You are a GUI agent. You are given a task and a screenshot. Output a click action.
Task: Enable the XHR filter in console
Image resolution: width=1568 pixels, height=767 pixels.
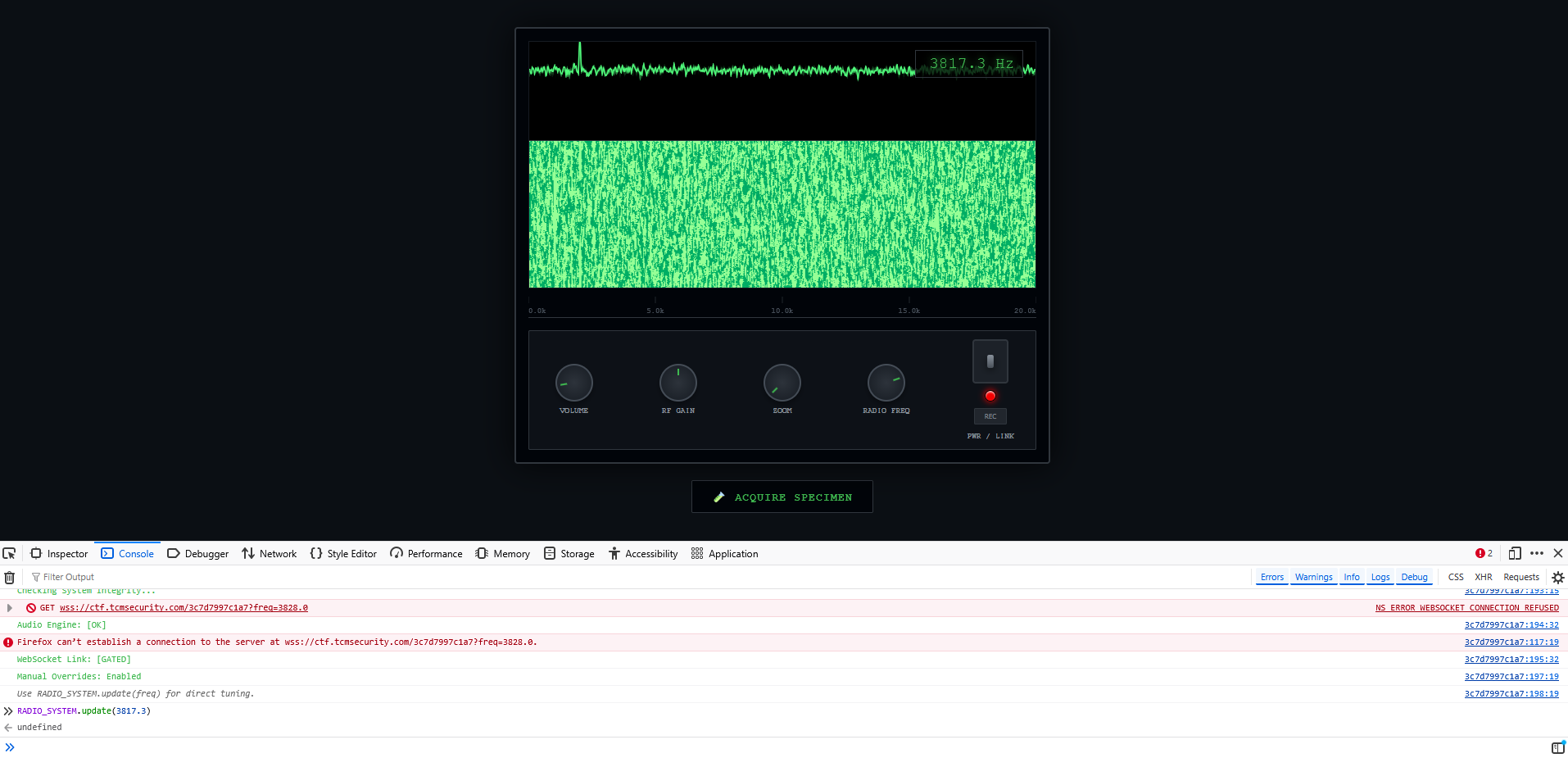(1483, 578)
